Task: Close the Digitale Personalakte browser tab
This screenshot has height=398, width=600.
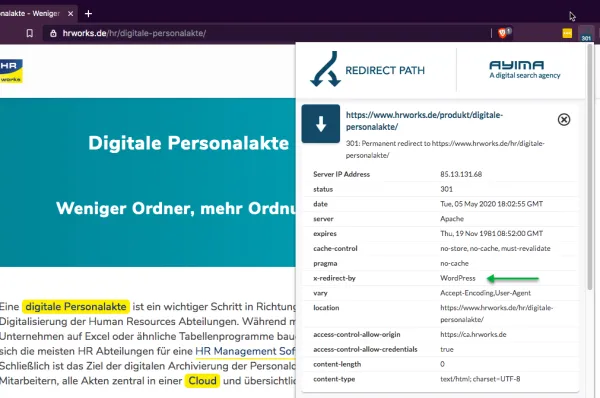Action: (x=70, y=14)
